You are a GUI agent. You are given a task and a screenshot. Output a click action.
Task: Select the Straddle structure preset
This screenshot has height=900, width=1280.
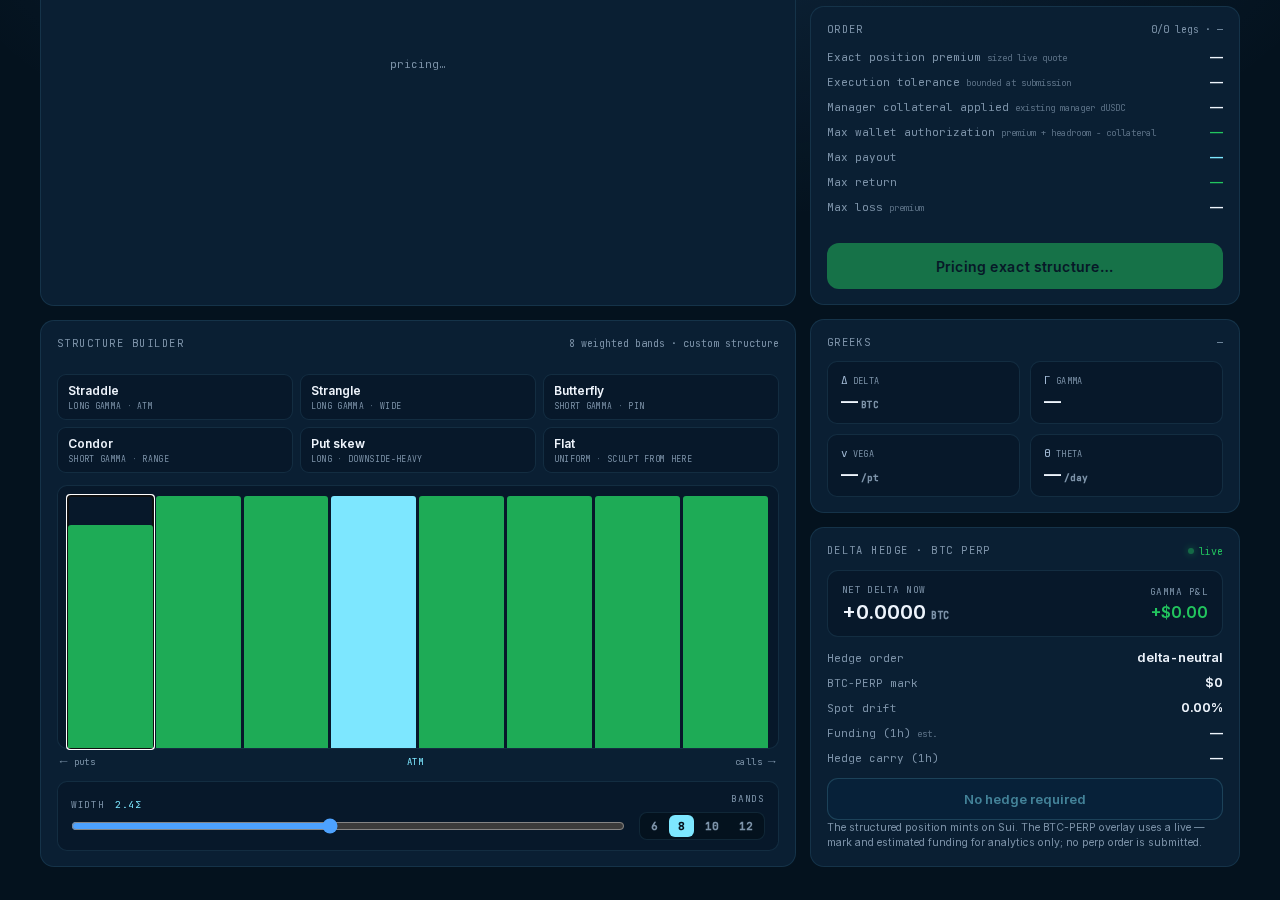tap(175, 397)
